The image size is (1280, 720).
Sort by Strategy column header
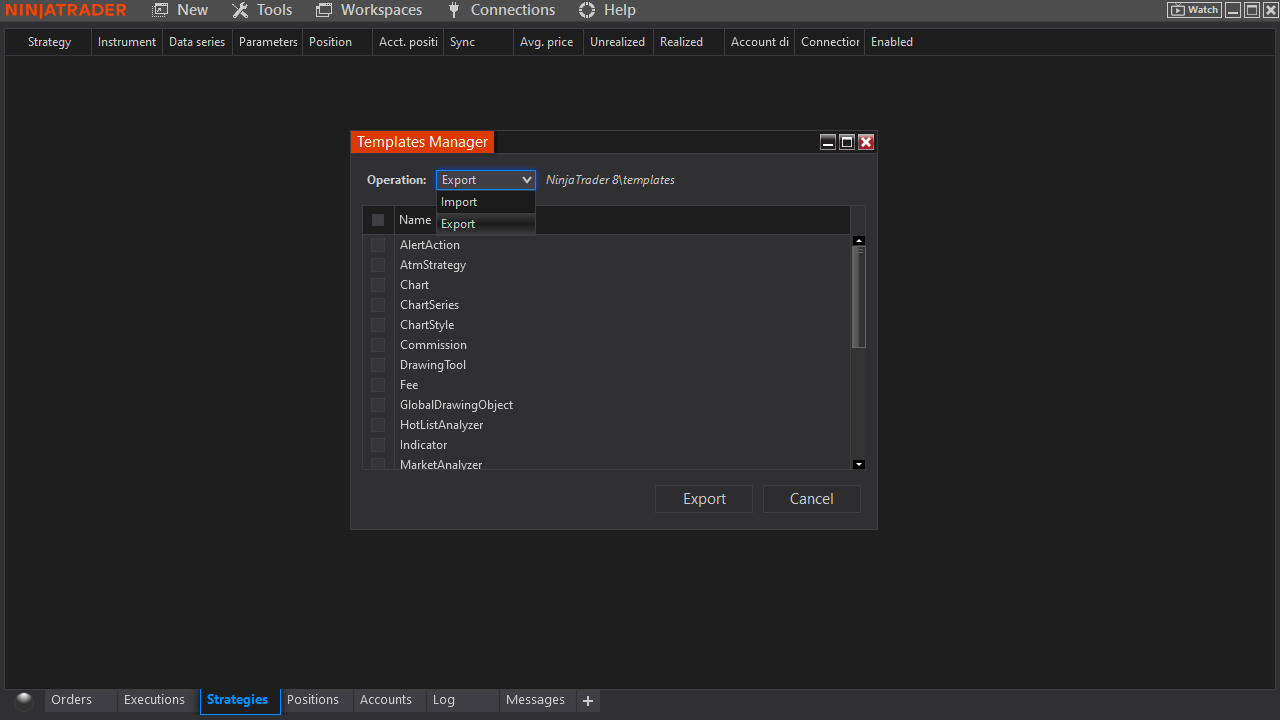[49, 42]
